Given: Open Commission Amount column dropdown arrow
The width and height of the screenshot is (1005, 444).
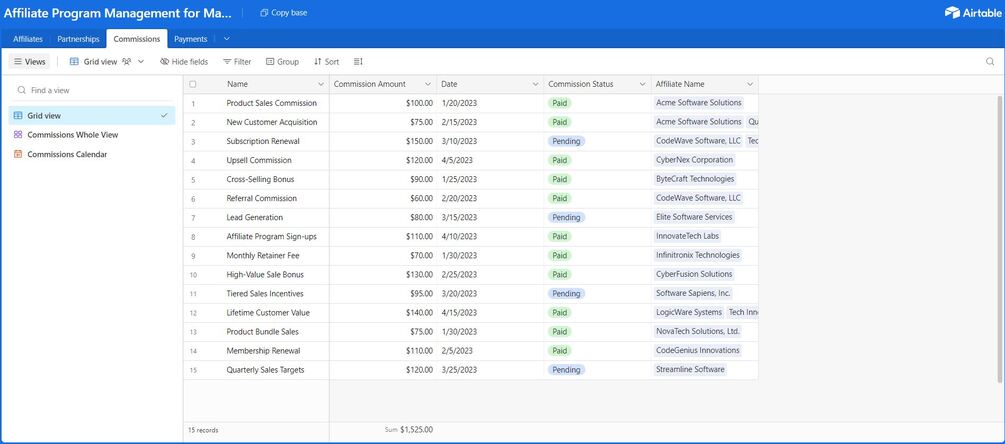Looking at the screenshot, I should pyautogui.click(x=428, y=85).
